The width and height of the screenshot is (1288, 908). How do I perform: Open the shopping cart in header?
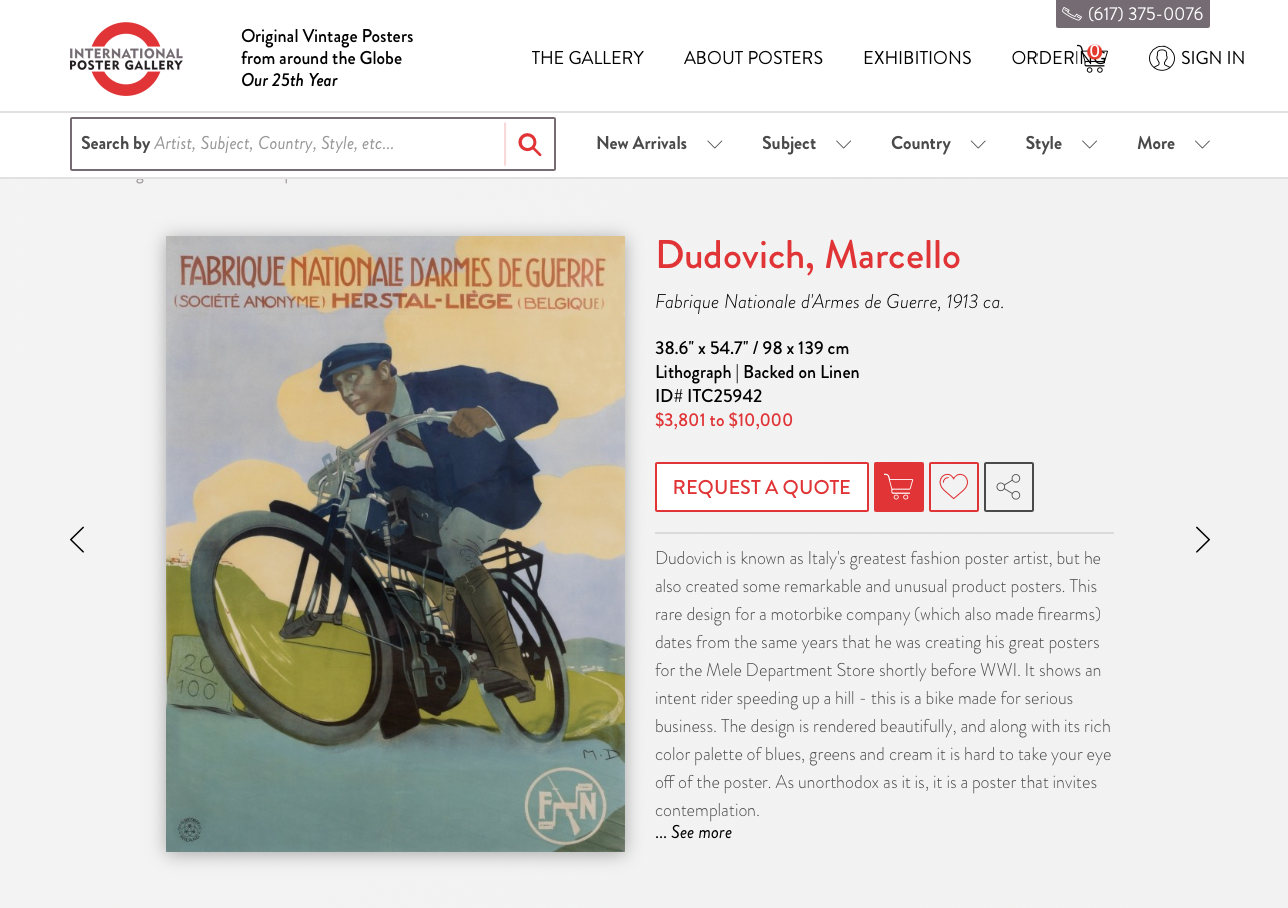pos(1092,58)
